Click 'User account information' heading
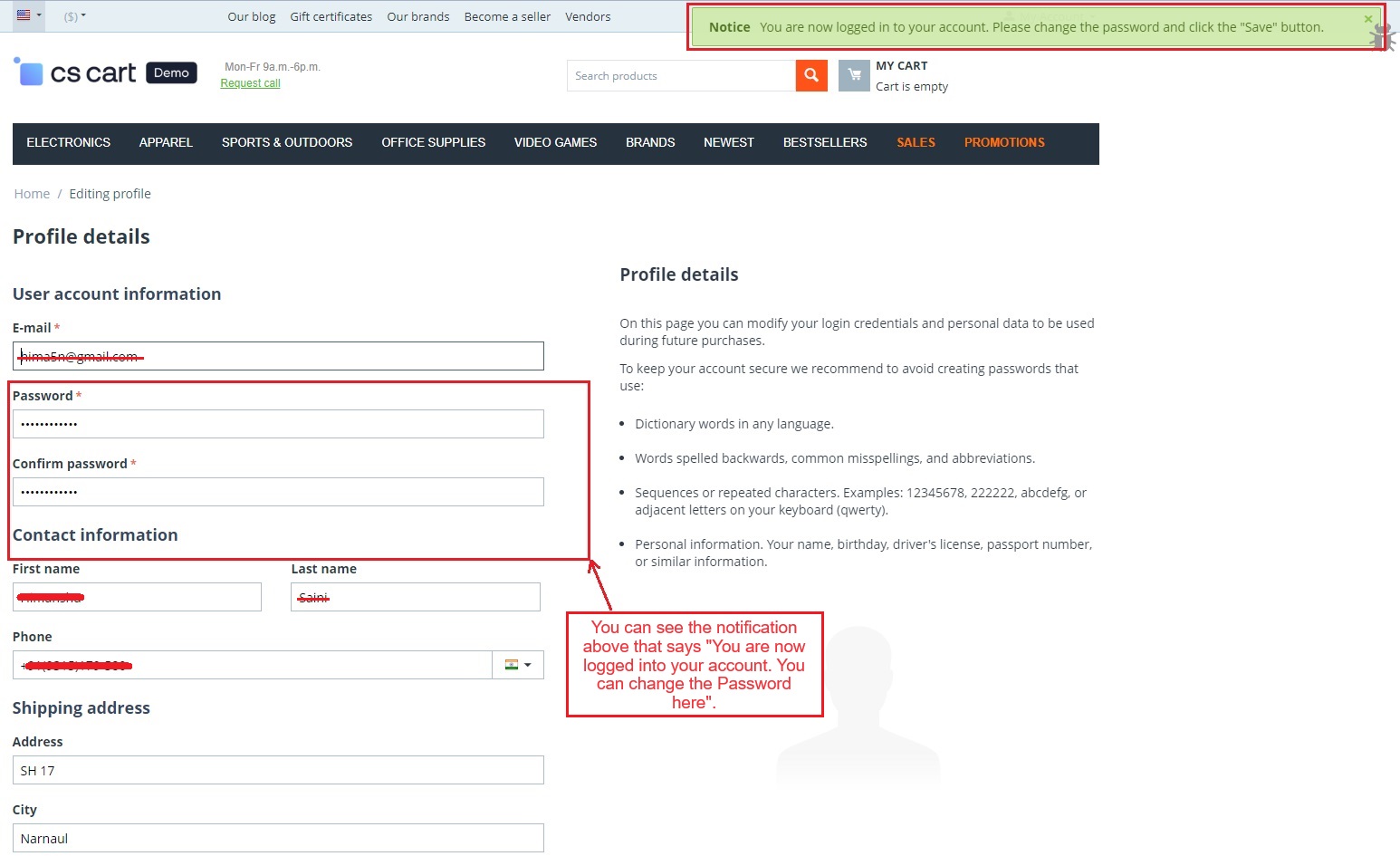The image size is (1400, 856). (x=117, y=293)
